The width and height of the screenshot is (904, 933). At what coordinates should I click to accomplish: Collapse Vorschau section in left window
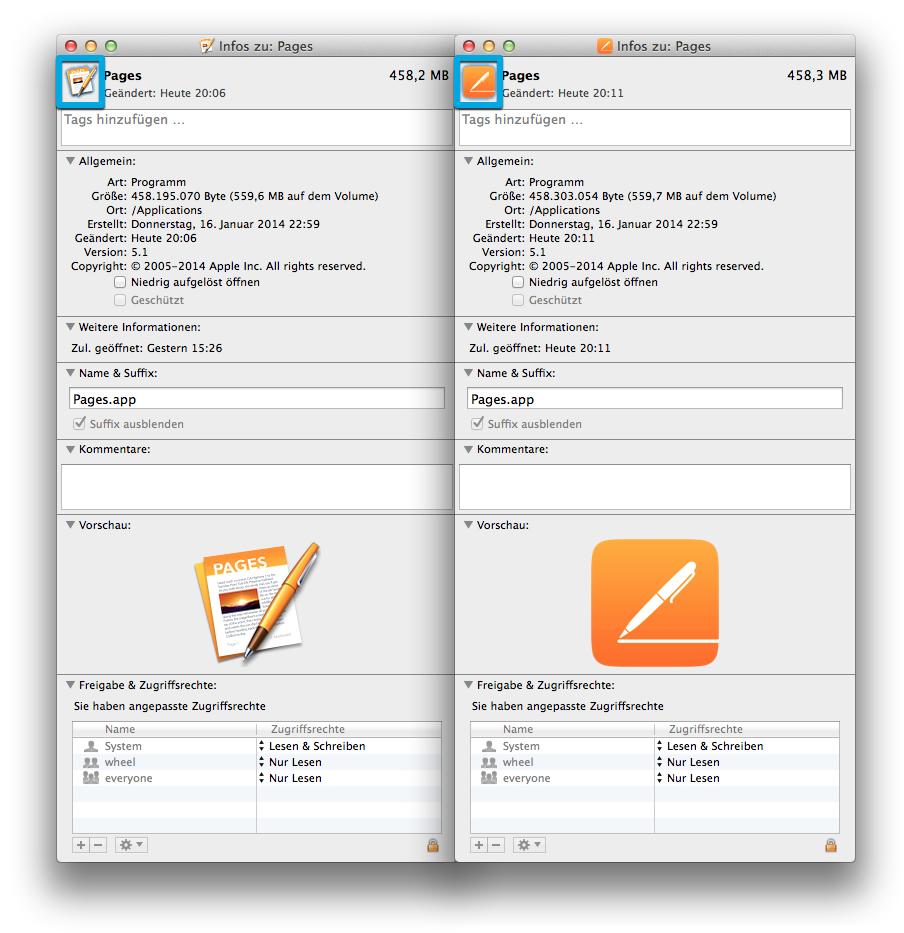click(70, 525)
